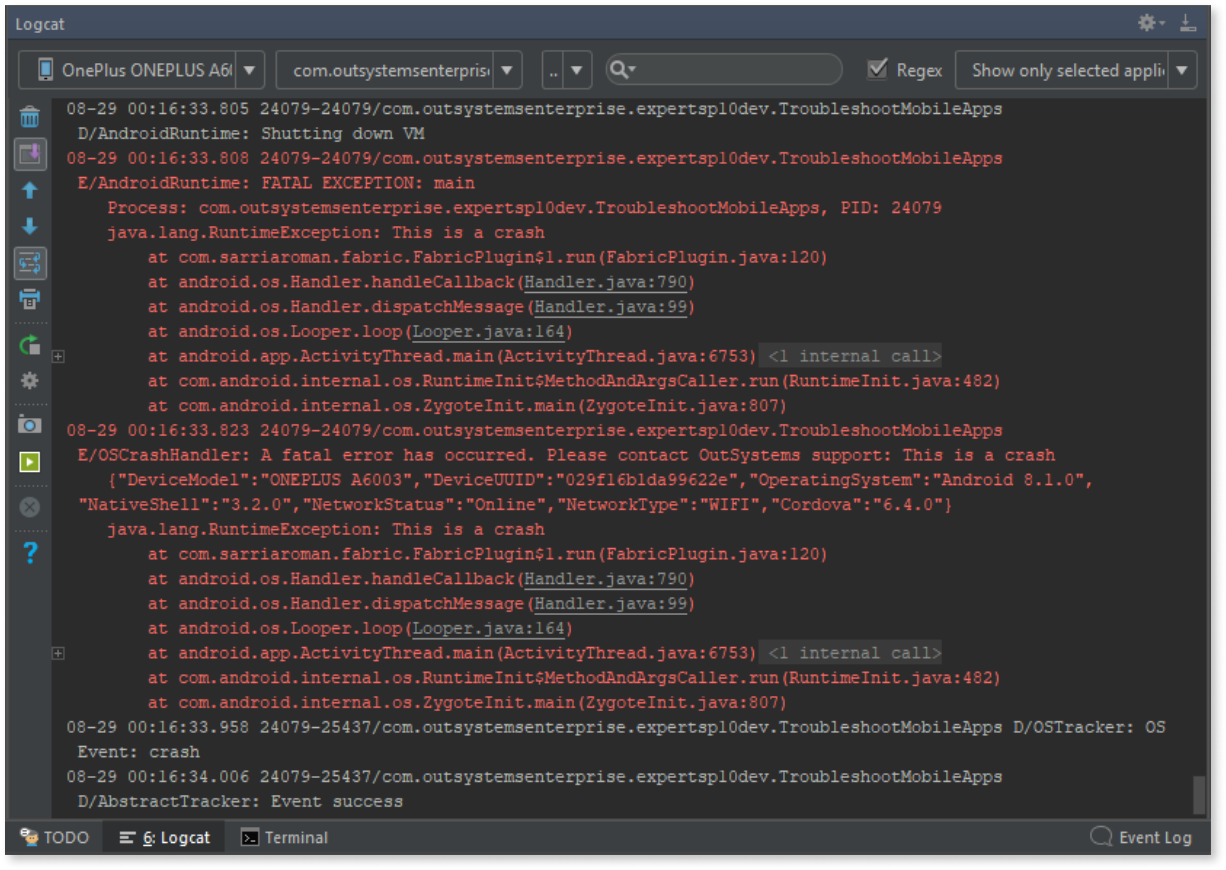Capture a device screenshot with the camera icon
Image resolution: width=1226 pixels, height=870 pixels.
tap(30, 424)
